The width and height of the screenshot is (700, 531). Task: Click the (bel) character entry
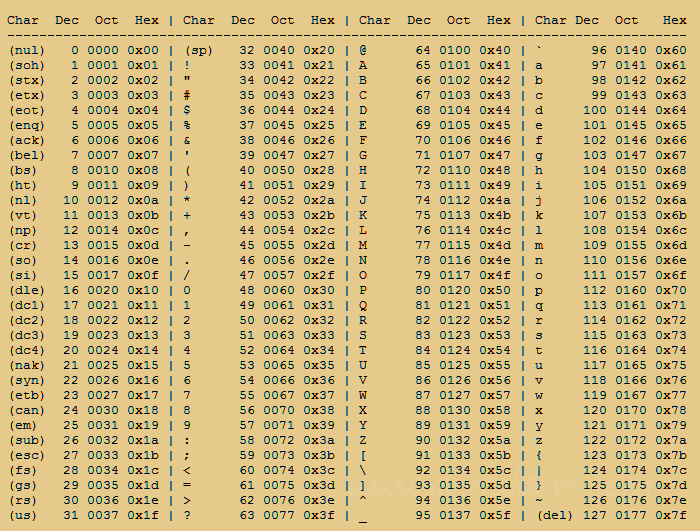pyautogui.click(x=26, y=155)
